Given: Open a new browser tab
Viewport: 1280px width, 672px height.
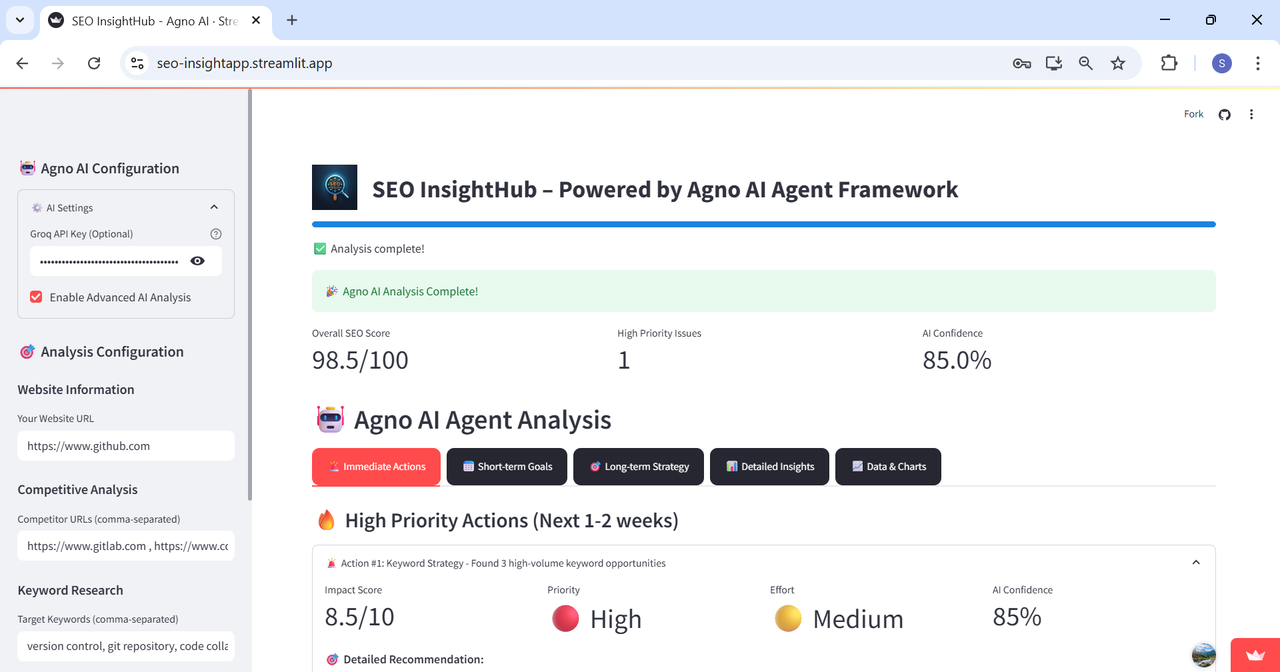Looking at the screenshot, I should point(292,20).
